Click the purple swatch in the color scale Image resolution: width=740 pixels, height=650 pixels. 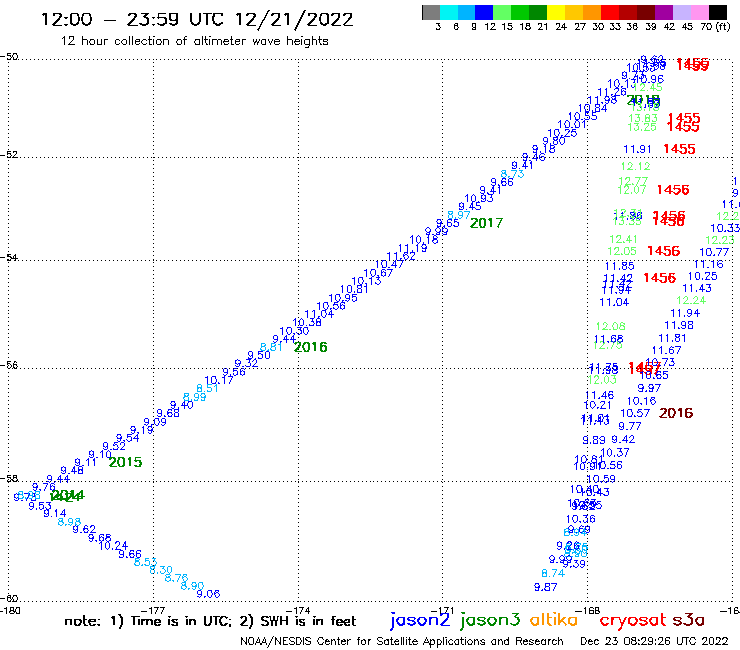664,12
